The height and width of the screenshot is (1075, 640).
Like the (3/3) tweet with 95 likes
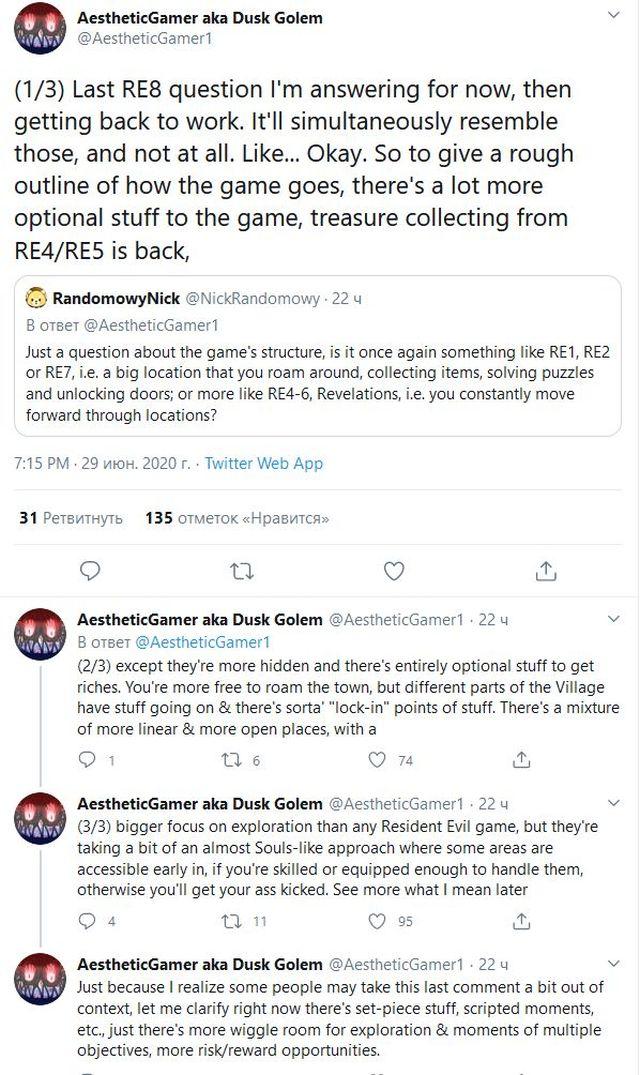pos(377,921)
